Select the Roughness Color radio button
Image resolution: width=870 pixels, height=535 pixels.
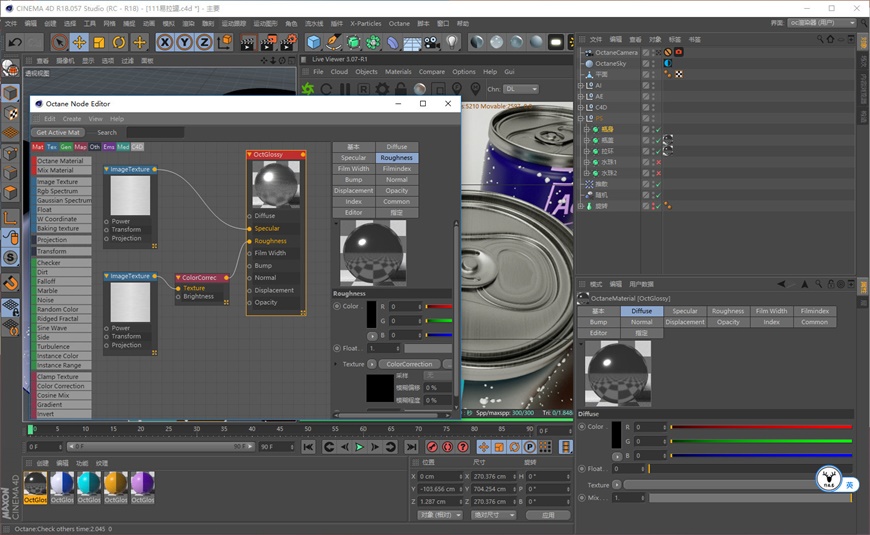[337, 306]
